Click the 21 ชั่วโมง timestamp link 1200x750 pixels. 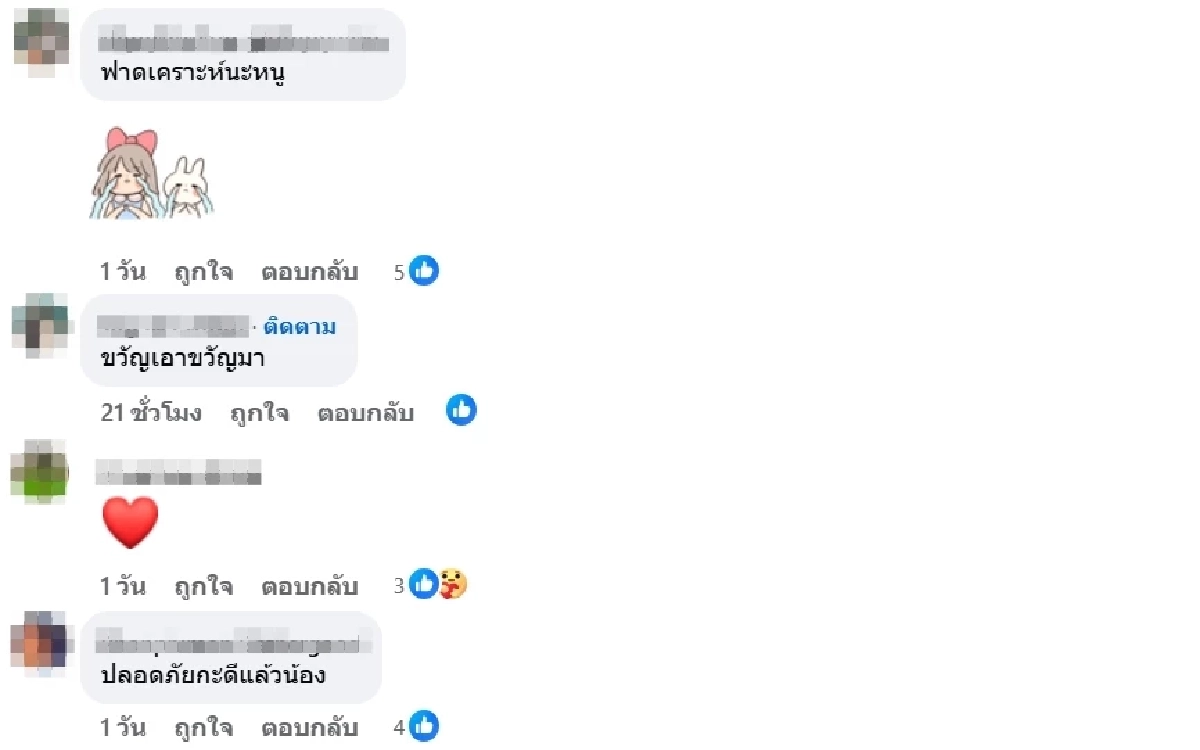tap(151, 413)
